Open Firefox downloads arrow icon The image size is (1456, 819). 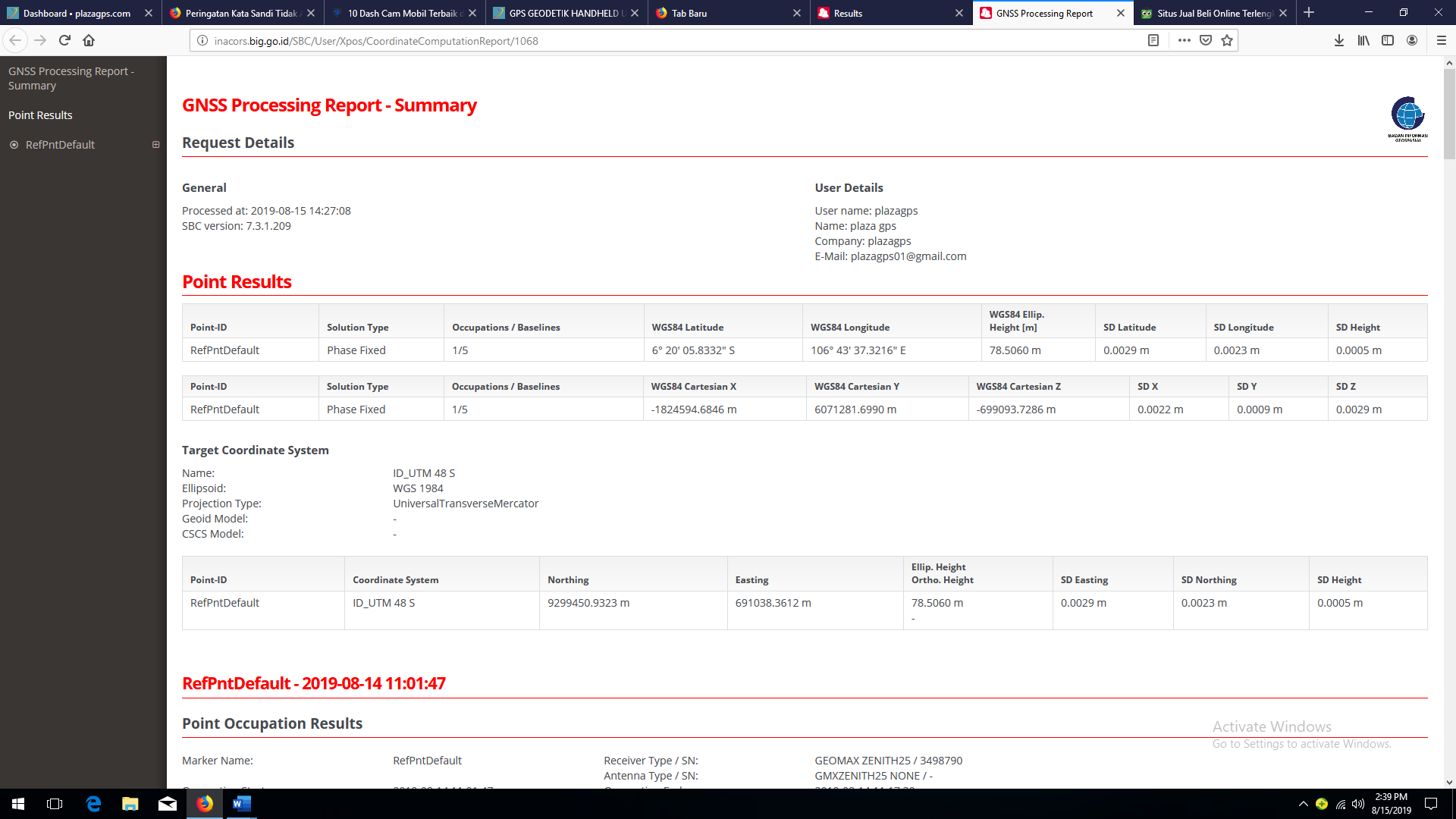point(1339,40)
